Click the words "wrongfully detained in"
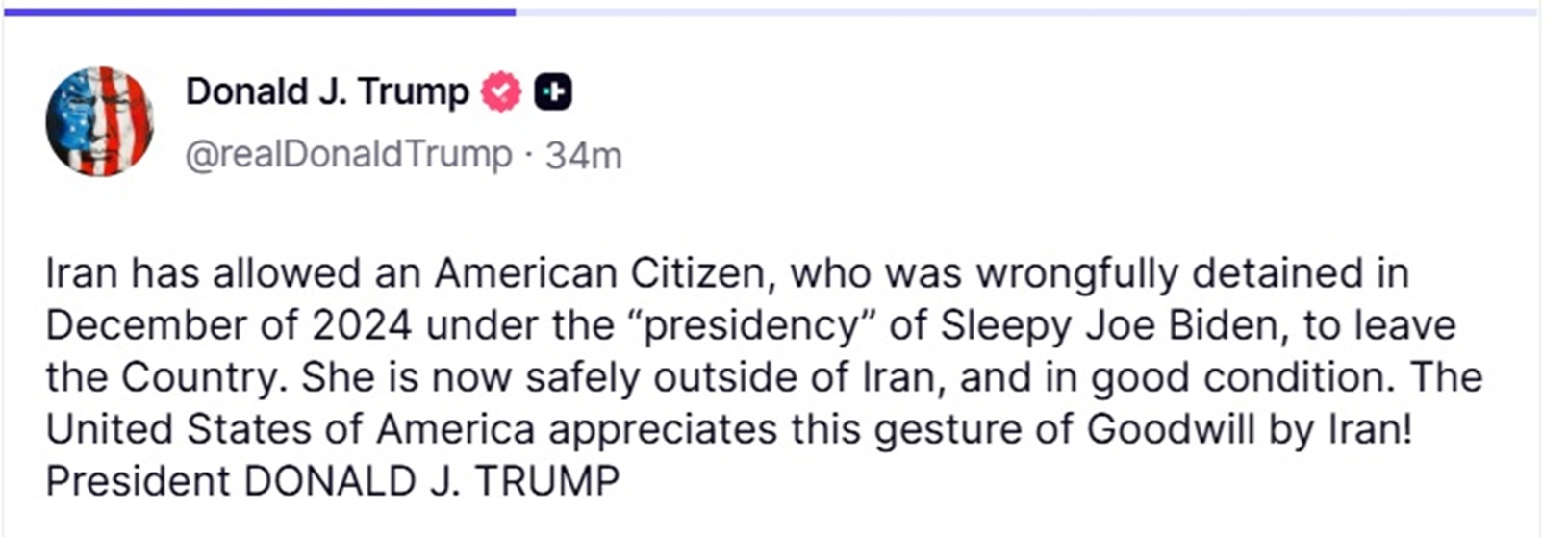1568x537 pixels. click(1194, 274)
